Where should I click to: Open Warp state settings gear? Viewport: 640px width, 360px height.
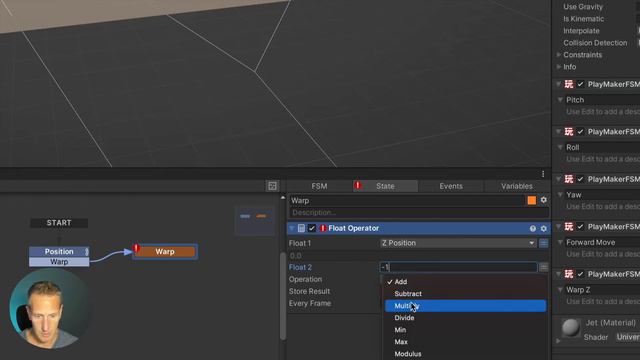tap(544, 200)
